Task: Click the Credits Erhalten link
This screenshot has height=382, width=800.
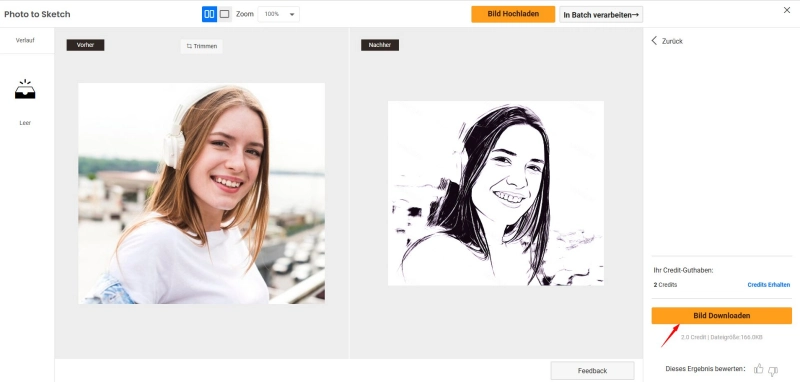Action: tap(768, 285)
